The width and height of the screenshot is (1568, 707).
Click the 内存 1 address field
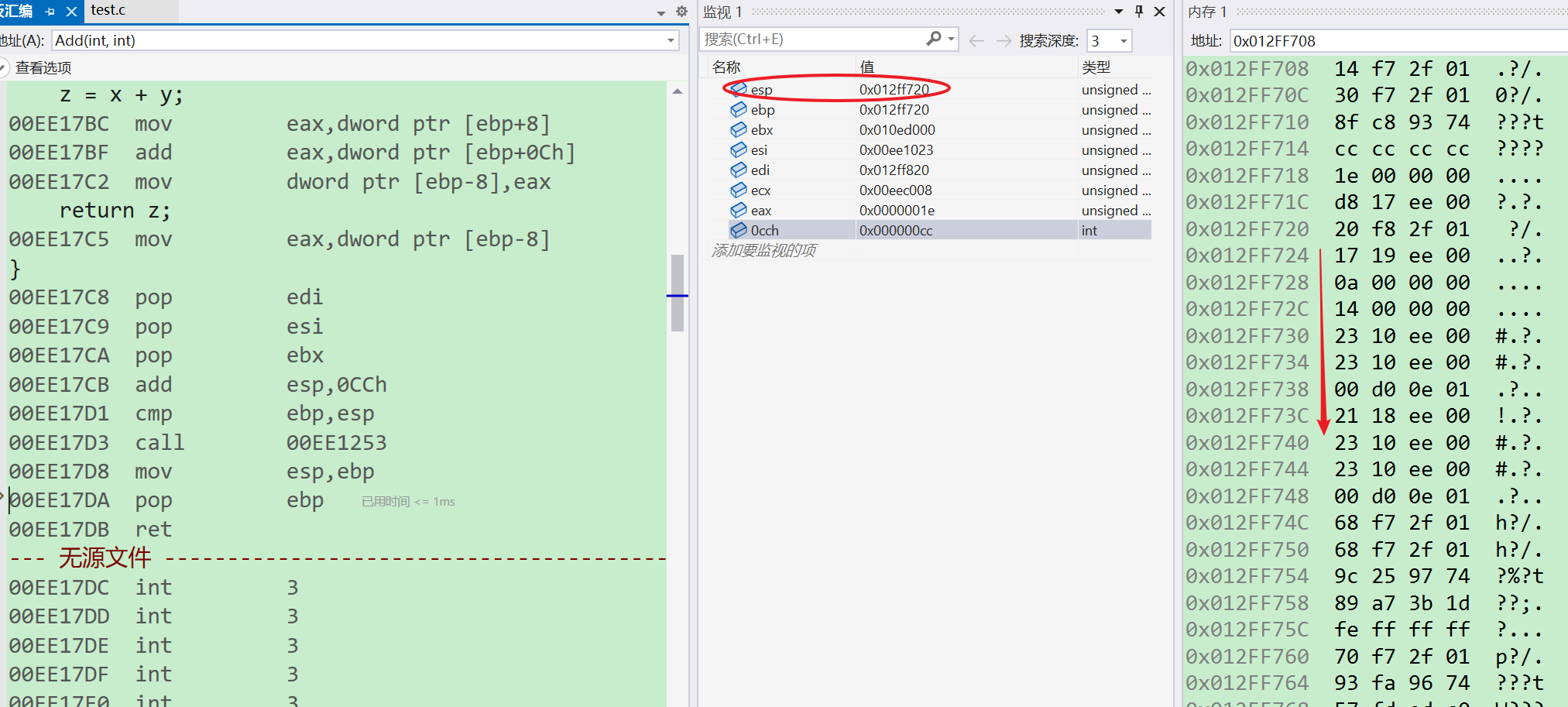[1398, 41]
